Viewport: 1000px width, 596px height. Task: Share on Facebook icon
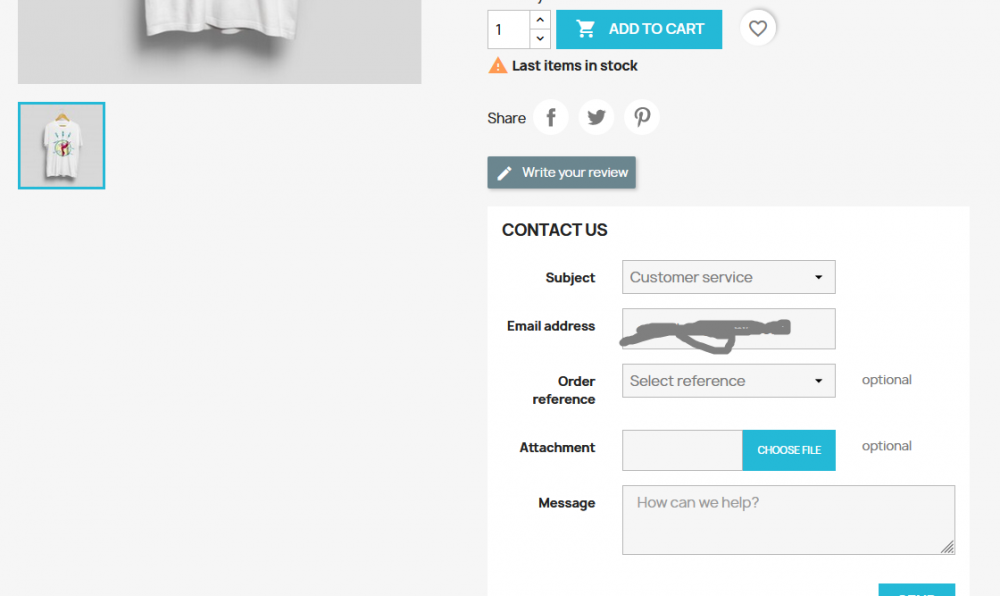click(550, 117)
